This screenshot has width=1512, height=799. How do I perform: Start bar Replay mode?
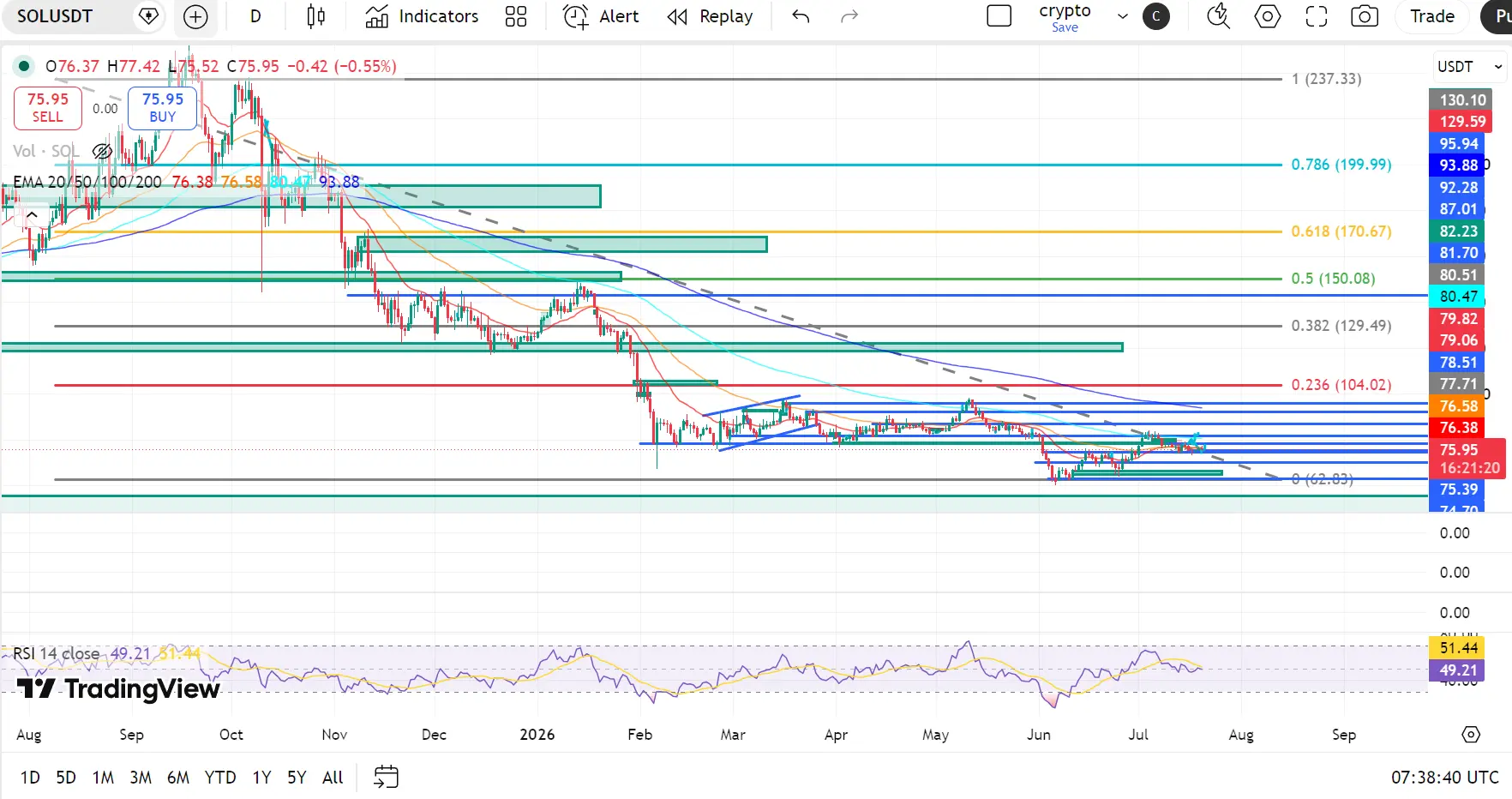coord(711,16)
